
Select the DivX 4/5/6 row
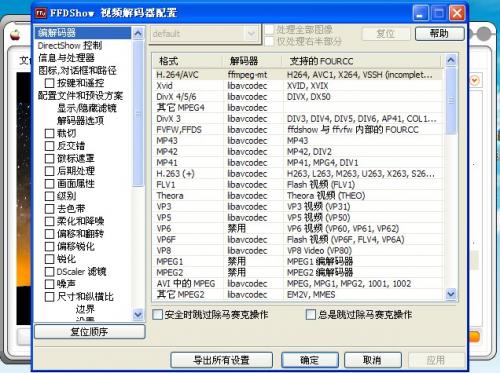(298, 97)
